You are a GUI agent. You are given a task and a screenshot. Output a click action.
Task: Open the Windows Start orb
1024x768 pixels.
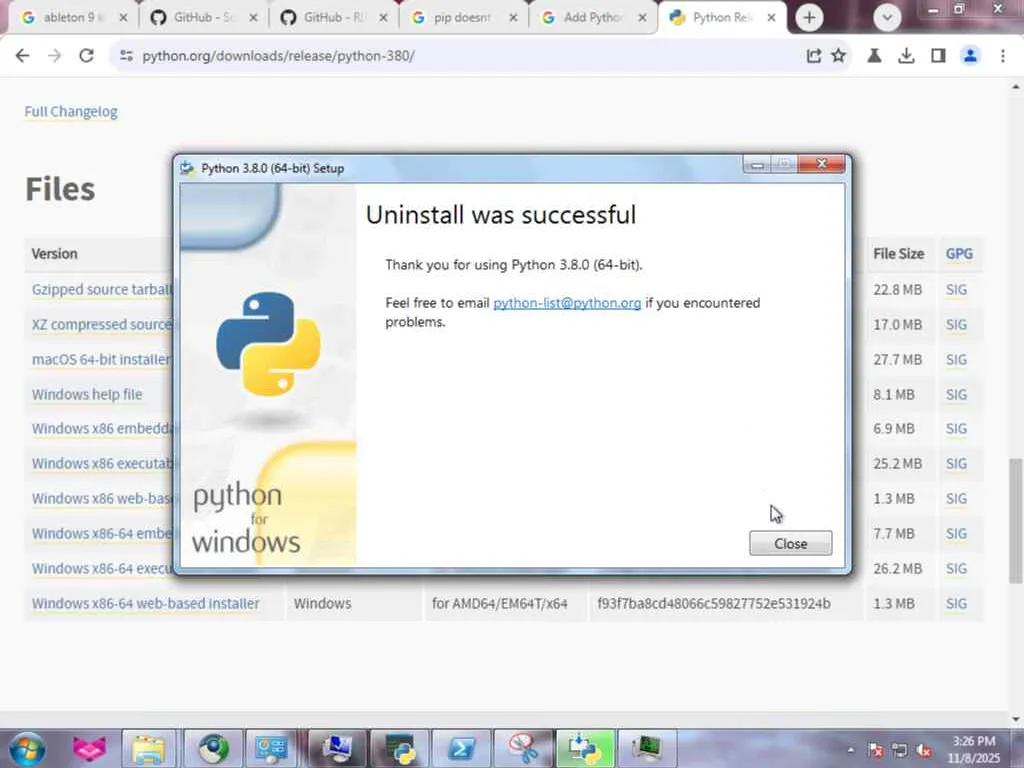pos(27,748)
